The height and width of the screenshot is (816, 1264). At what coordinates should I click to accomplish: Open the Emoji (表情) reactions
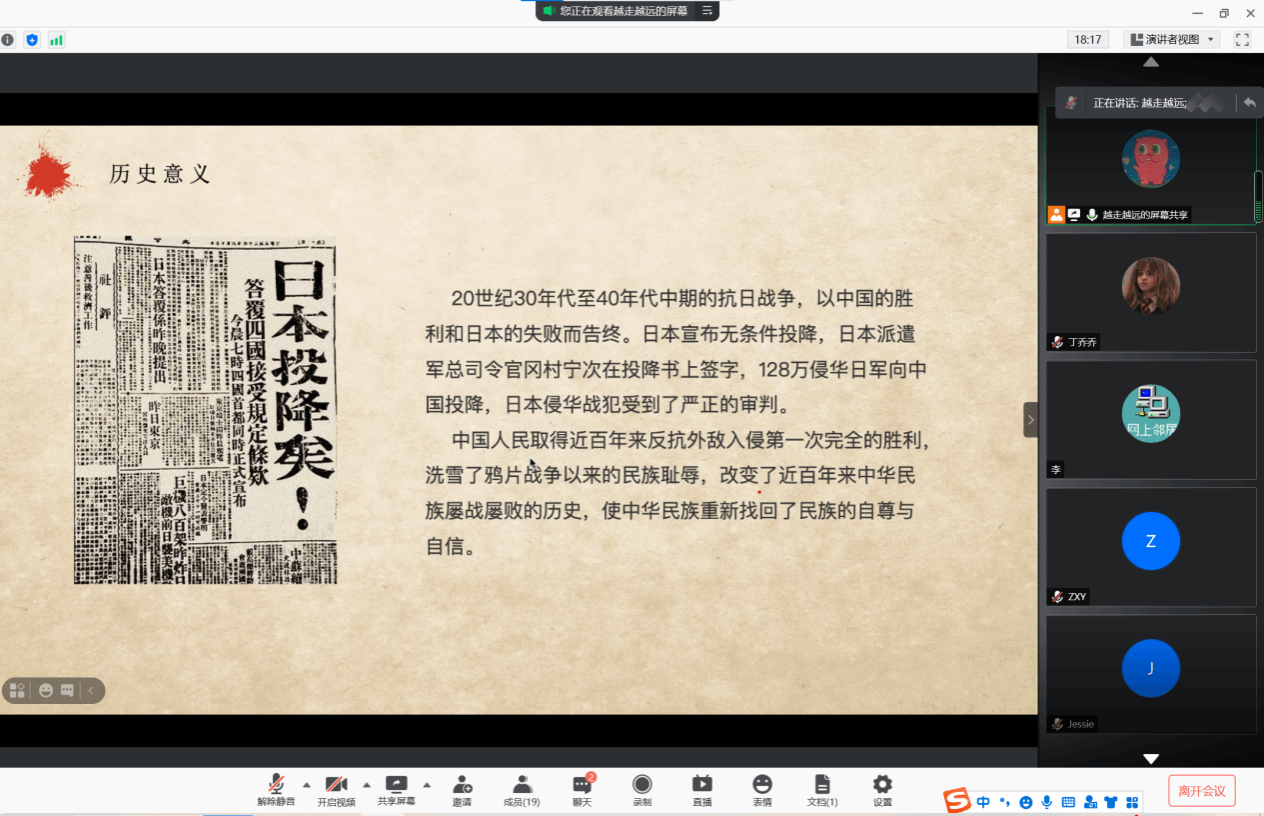point(762,789)
